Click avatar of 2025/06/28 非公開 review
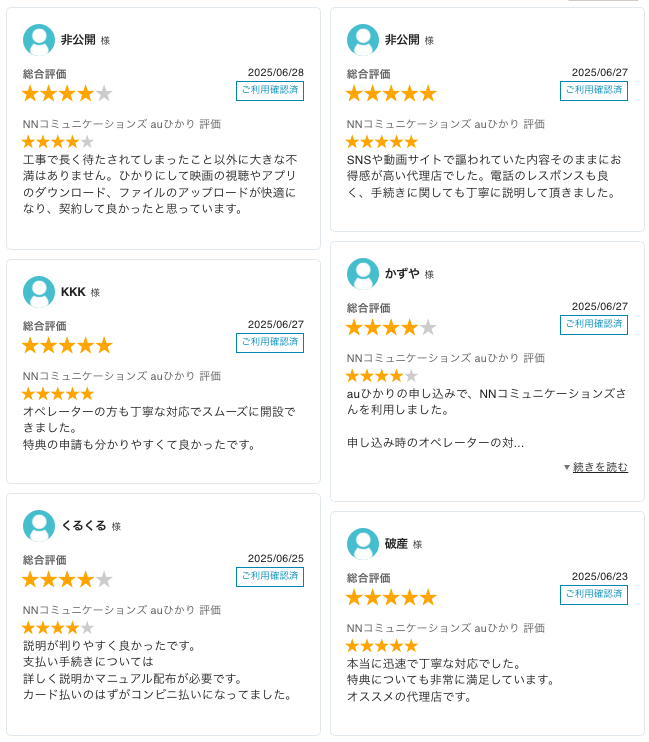 click(x=39, y=40)
